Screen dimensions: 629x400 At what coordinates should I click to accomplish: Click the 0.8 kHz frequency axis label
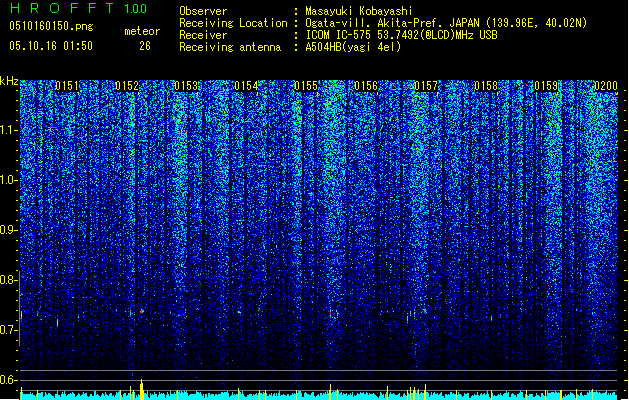(x=9, y=280)
